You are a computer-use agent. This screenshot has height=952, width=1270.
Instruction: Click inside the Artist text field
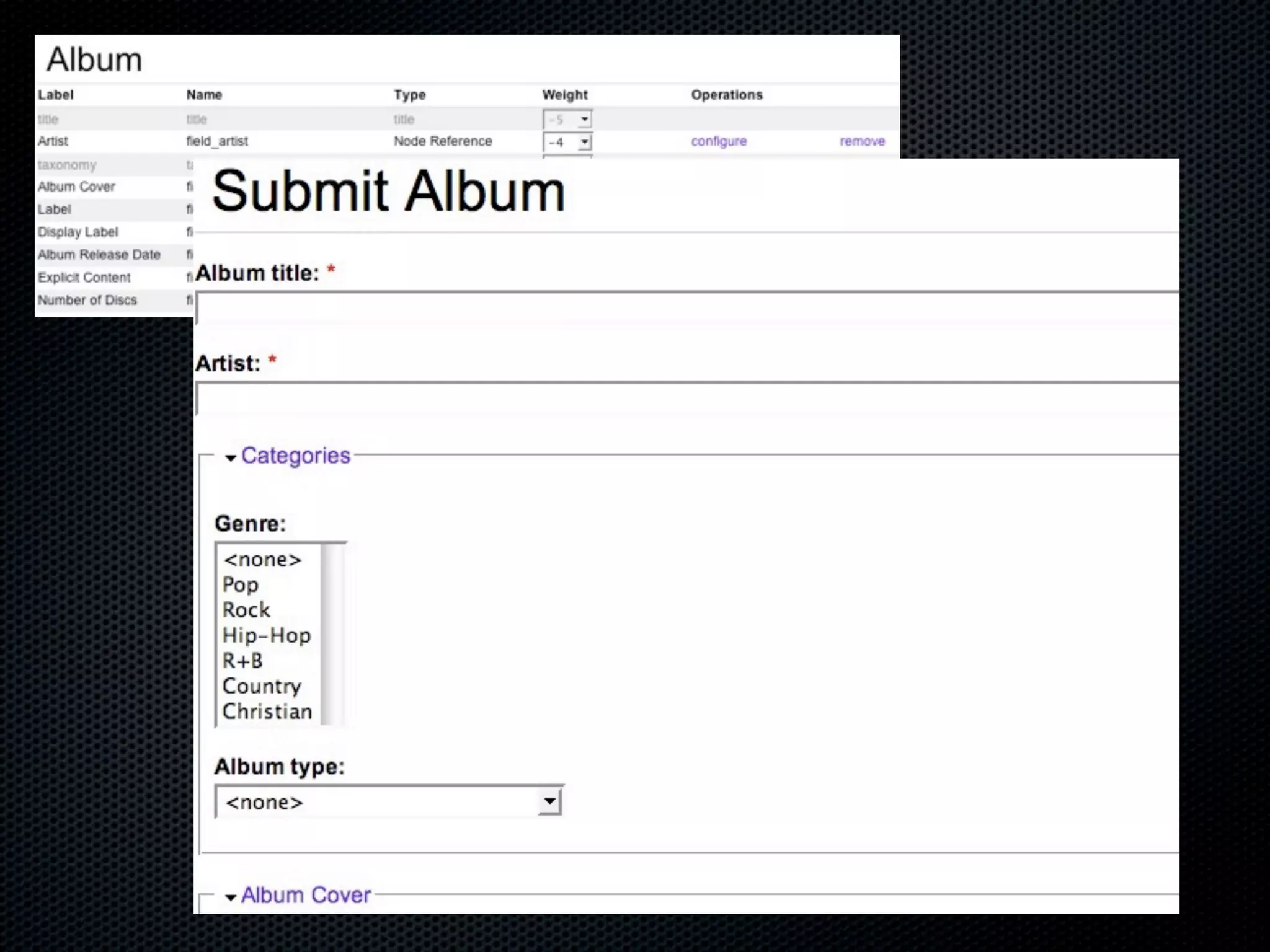[682, 399]
